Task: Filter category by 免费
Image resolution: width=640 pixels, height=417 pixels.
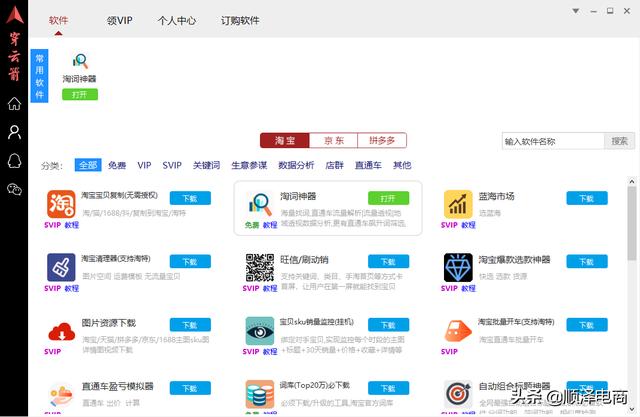Action: point(117,165)
